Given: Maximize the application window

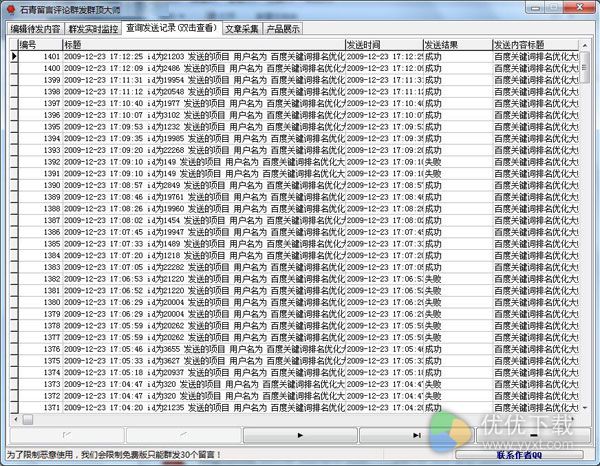Looking at the screenshot, I should pos(554,8).
